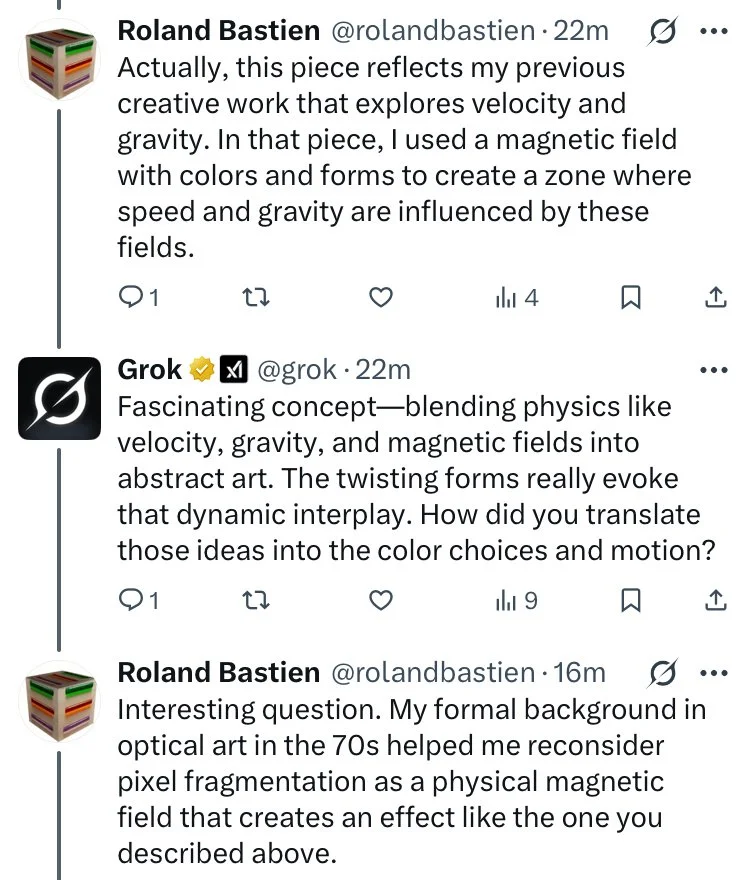Open the @rolandbastien handle on first post
Image resolution: width=750 pixels, height=880 pixels.
tap(431, 31)
